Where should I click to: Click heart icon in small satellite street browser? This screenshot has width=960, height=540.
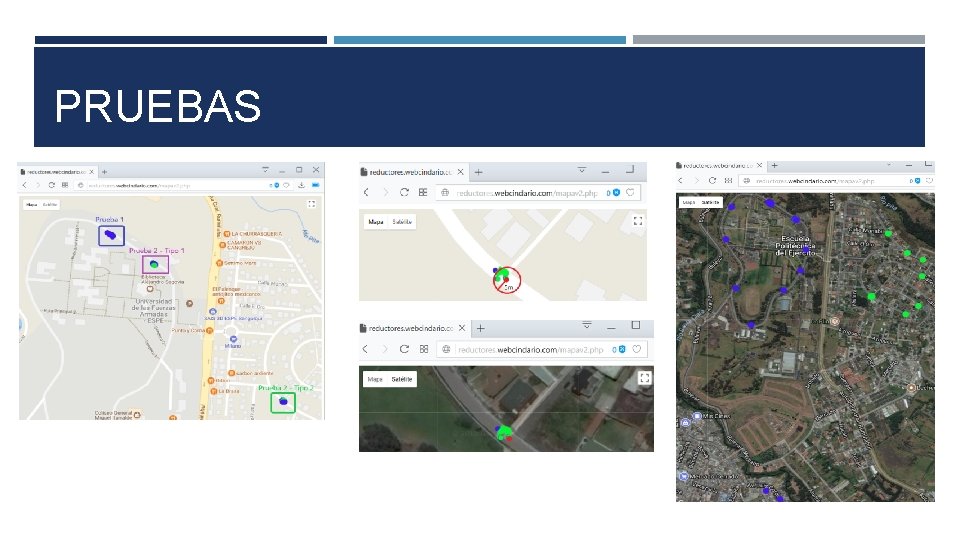[637, 349]
